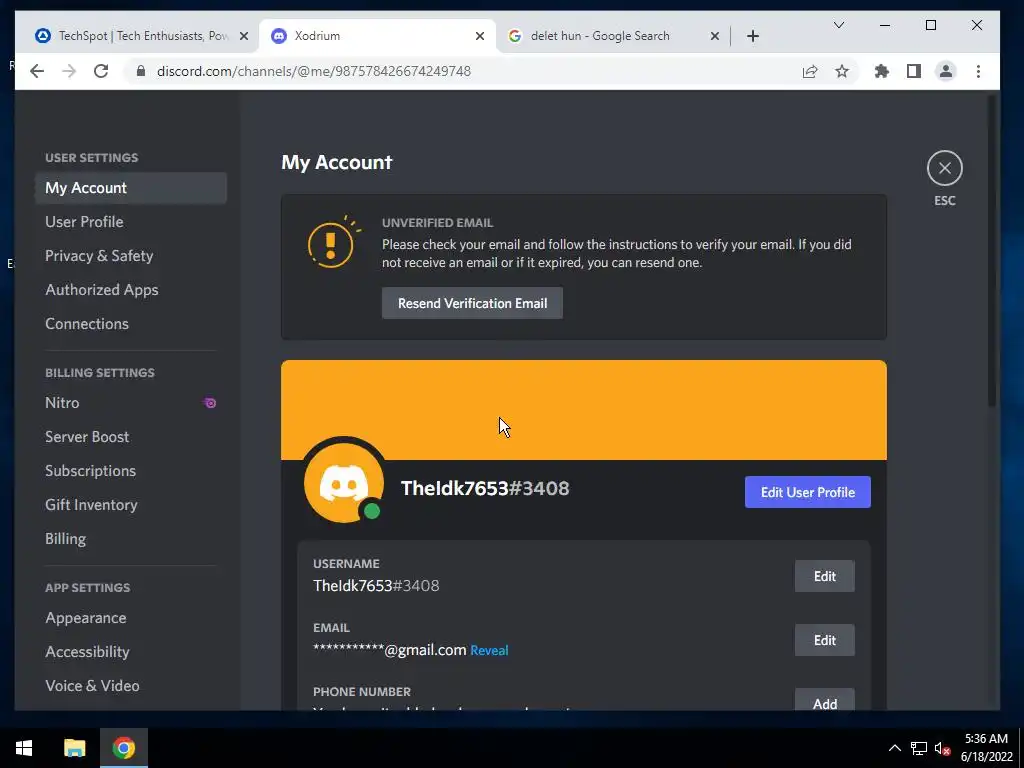The width and height of the screenshot is (1024, 768).
Task: Select the Xodrium tab
Action: click(377, 36)
